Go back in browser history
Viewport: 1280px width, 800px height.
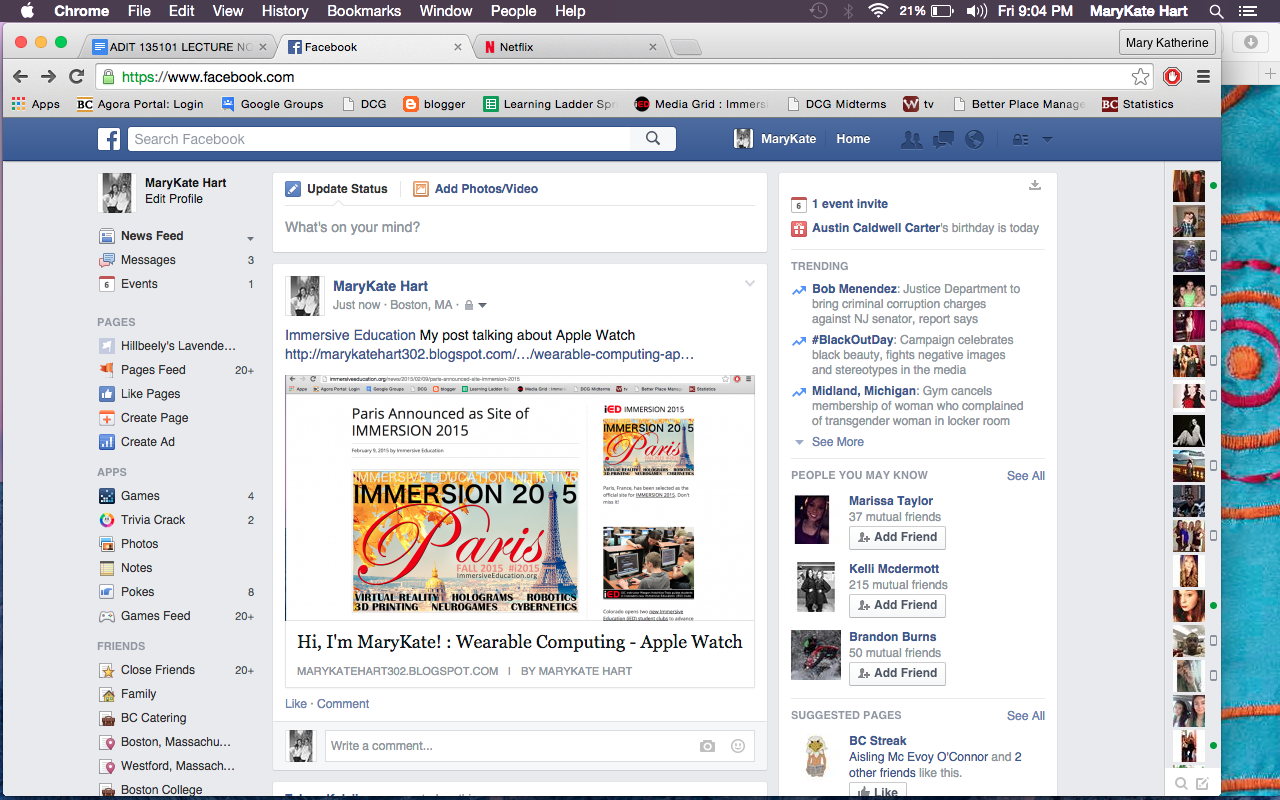(x=20, y=77)
